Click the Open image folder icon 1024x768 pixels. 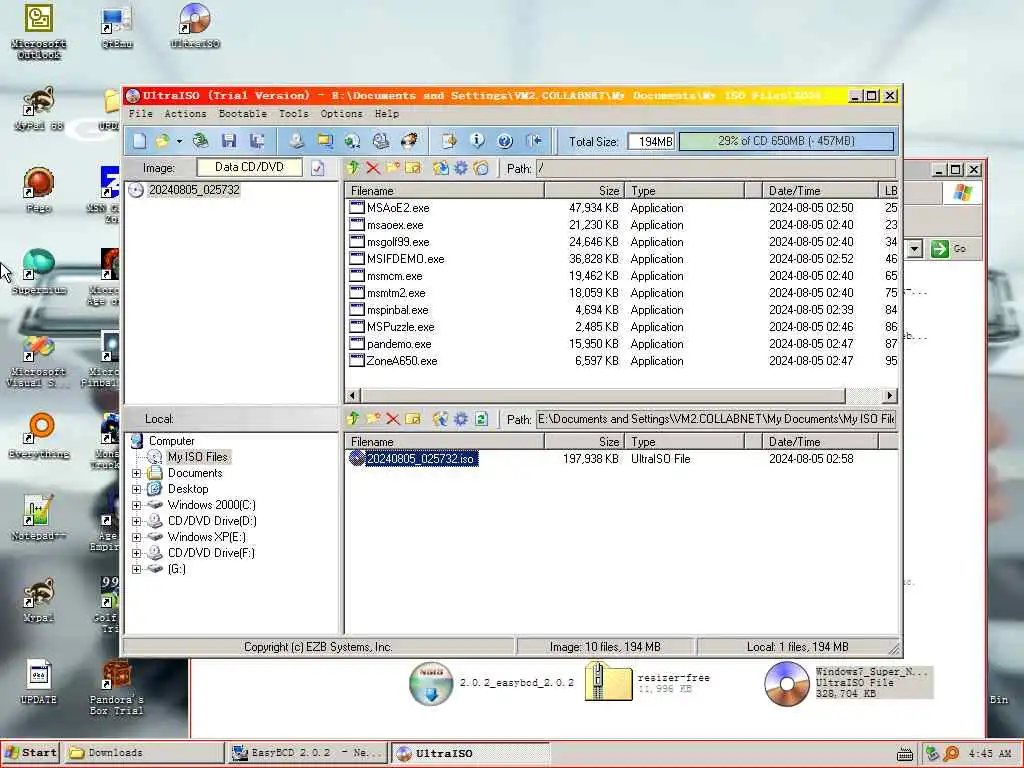pyautogui.click(x=162, y=140)
